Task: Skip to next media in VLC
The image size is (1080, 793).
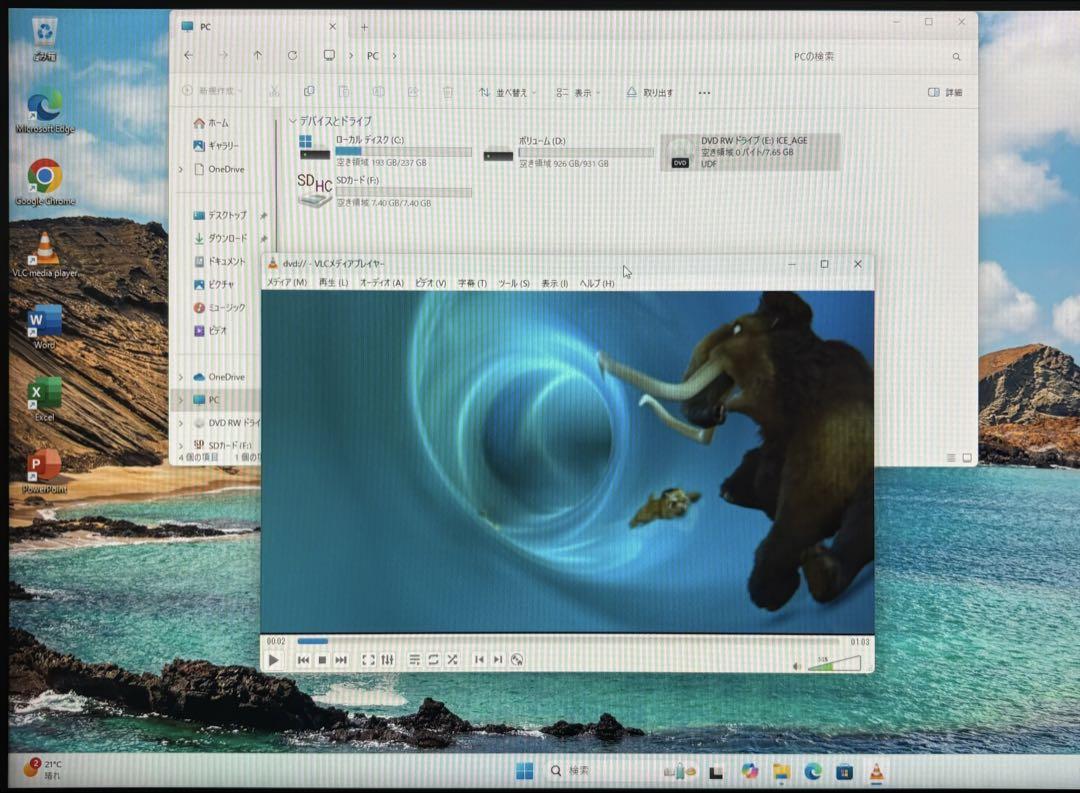Action: tap(341, 660)
